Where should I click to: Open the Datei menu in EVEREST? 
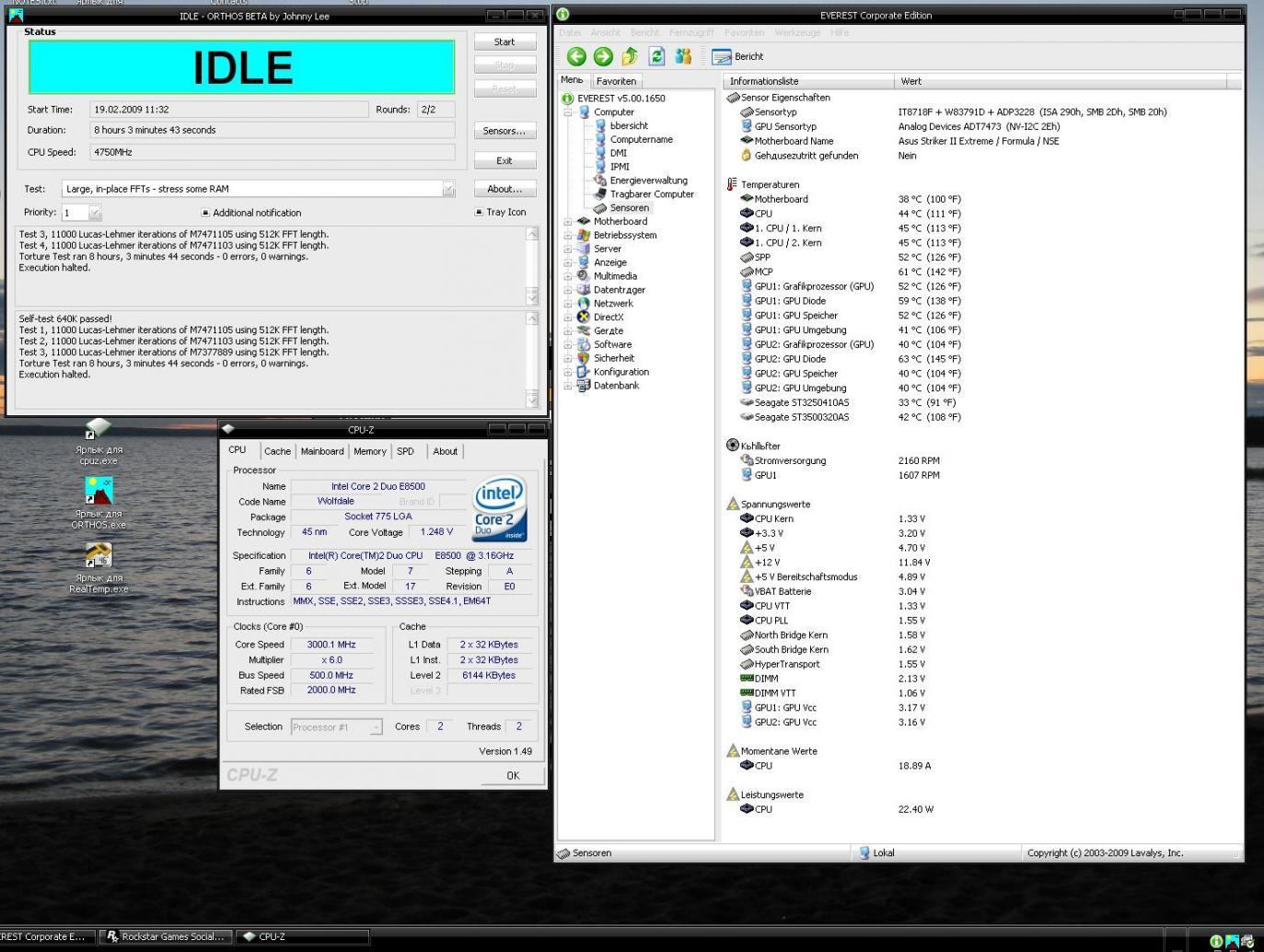[x=570, y=33]
